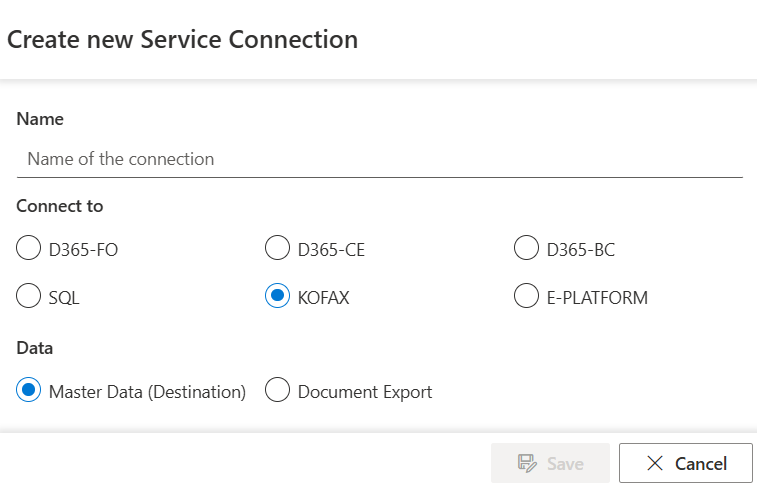The width and height of the screenshot is (757, 486).
Task: Click the Master Data (Destination) radio circle
Action: coord(29,391)
